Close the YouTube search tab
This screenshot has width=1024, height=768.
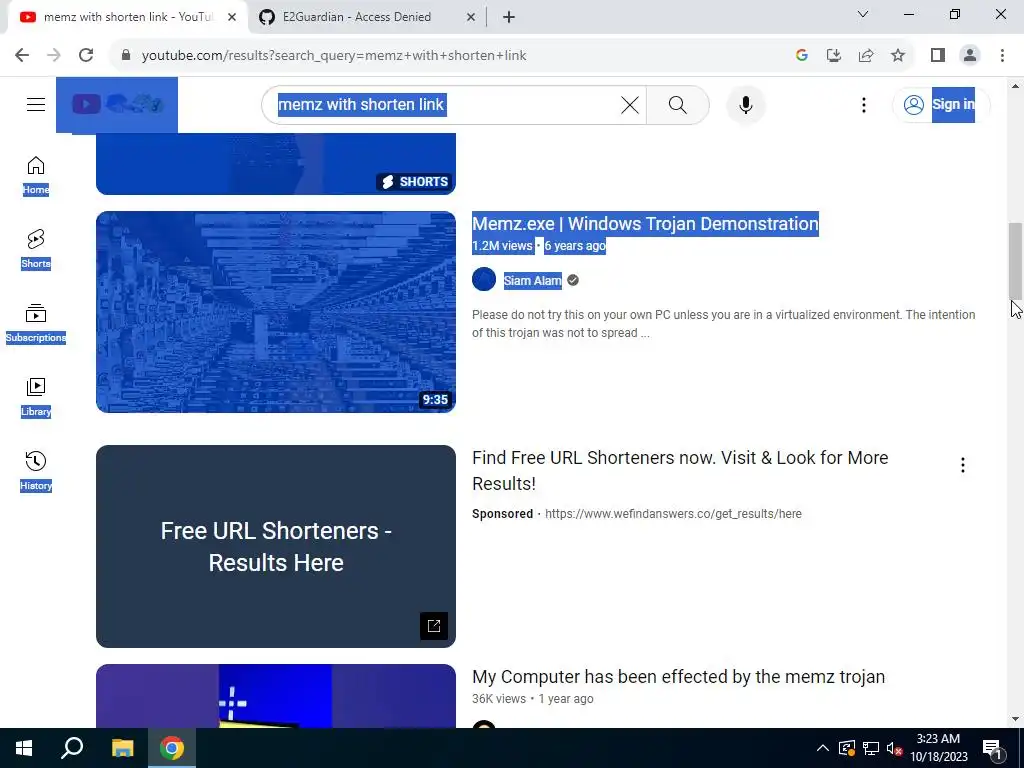tap(232, 18)
